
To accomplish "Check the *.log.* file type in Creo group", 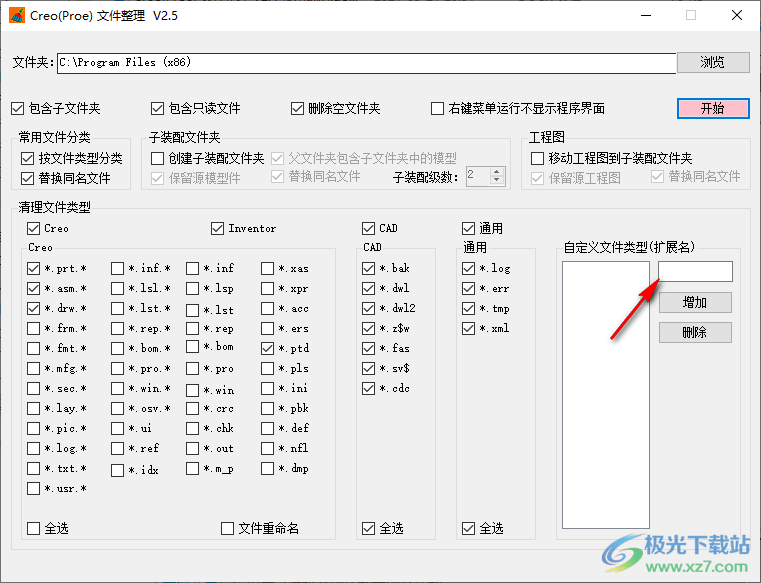I will (33, 448).
